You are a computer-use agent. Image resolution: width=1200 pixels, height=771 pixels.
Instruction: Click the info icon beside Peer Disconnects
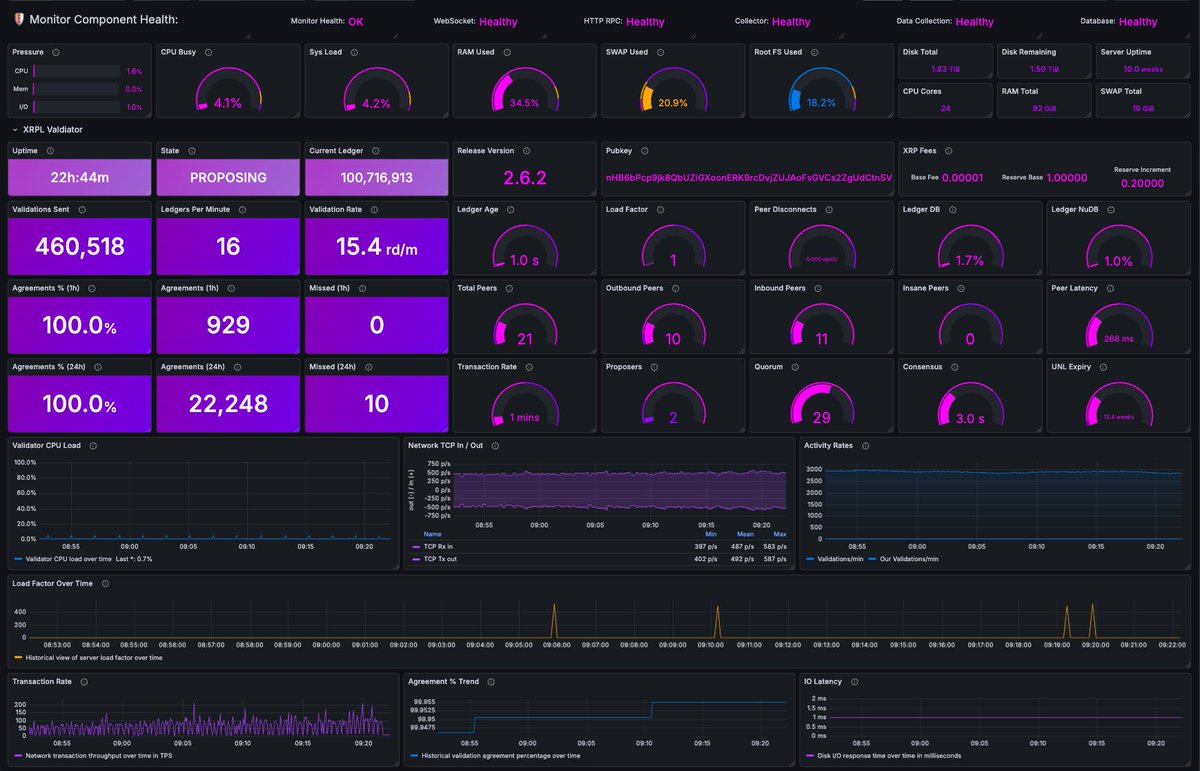click(829, 209)
